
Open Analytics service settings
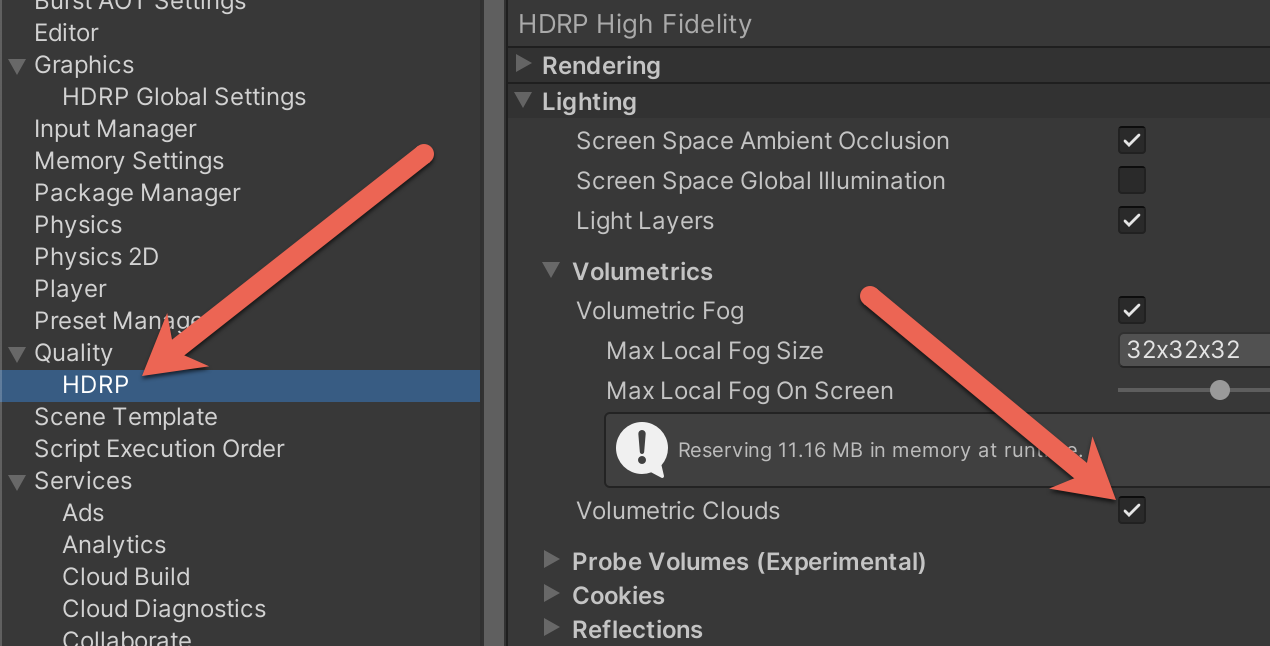tap(114, 545)
